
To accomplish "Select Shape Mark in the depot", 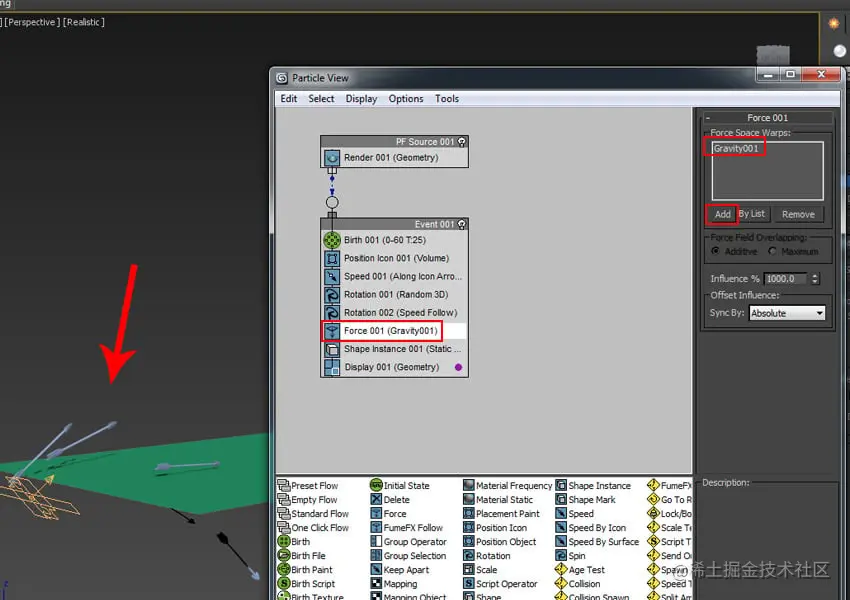I will (x=585, y=500).
